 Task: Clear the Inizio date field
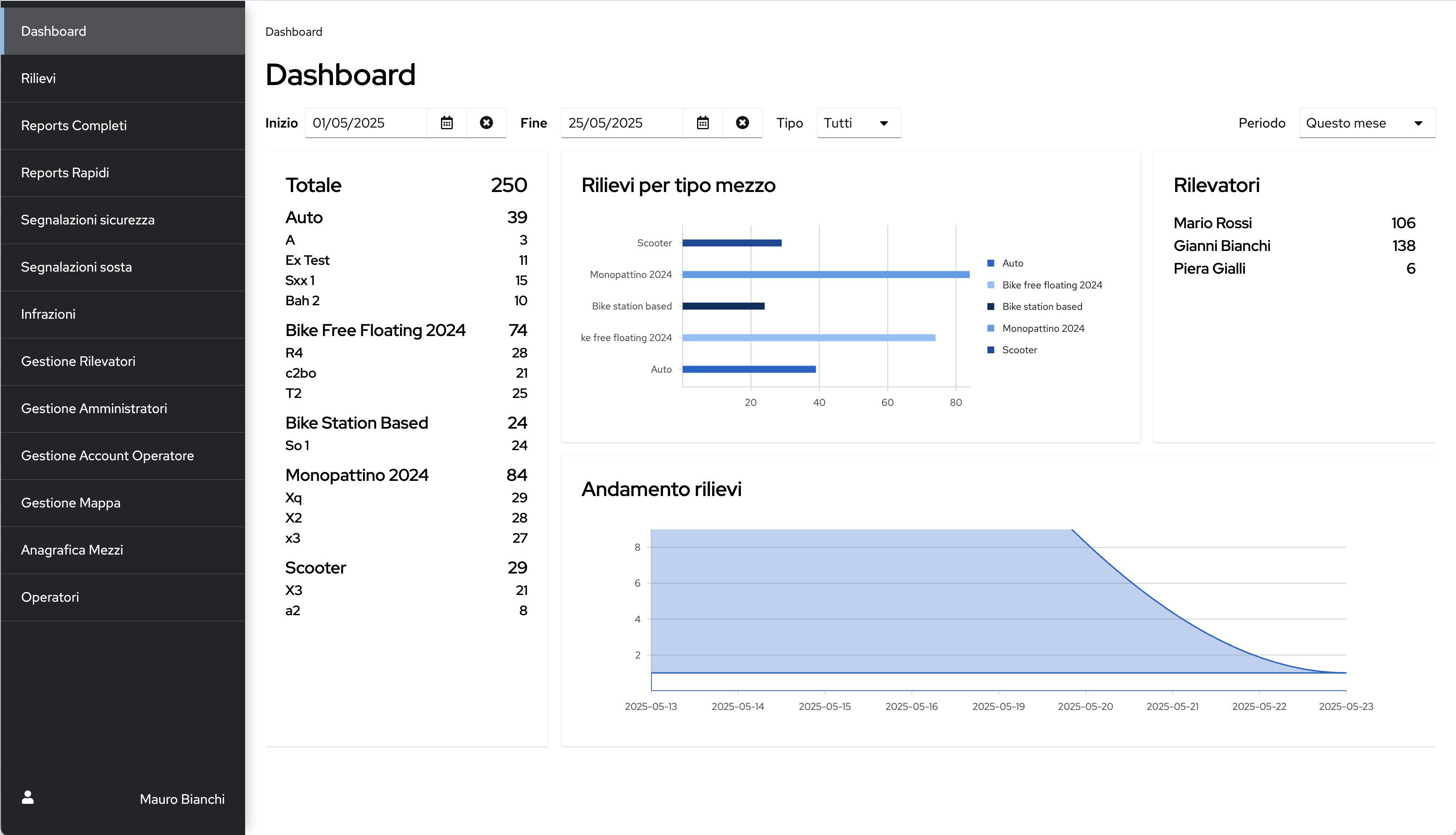pos(486,123)
